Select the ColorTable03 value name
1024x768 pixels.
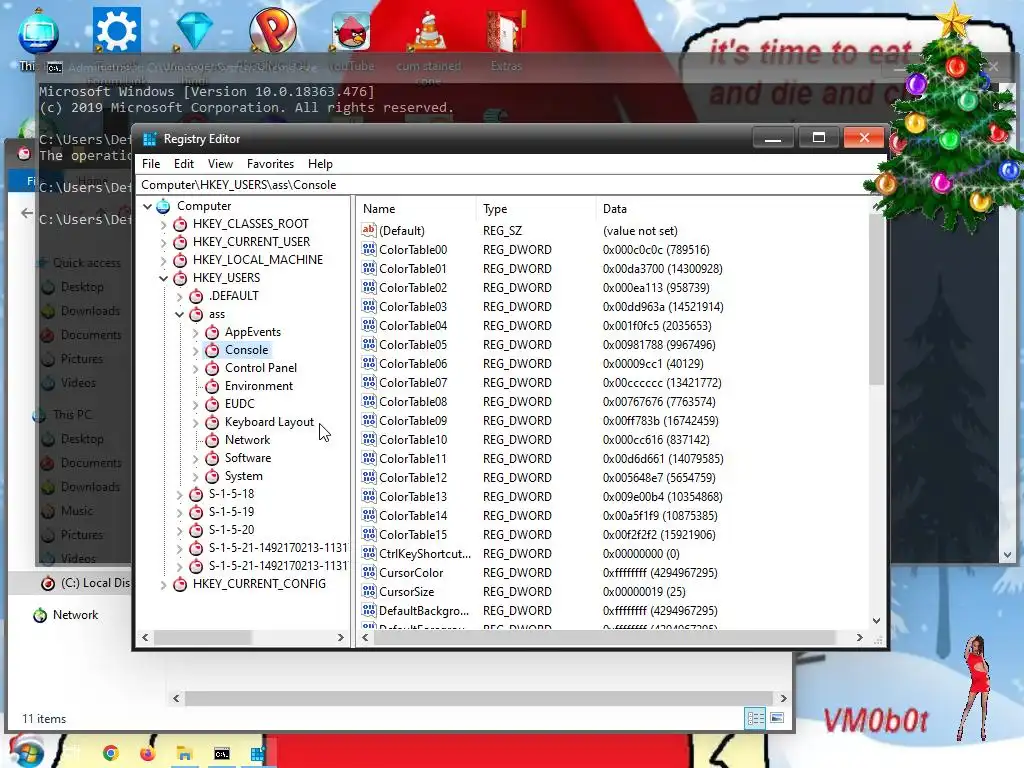(413, 307)
